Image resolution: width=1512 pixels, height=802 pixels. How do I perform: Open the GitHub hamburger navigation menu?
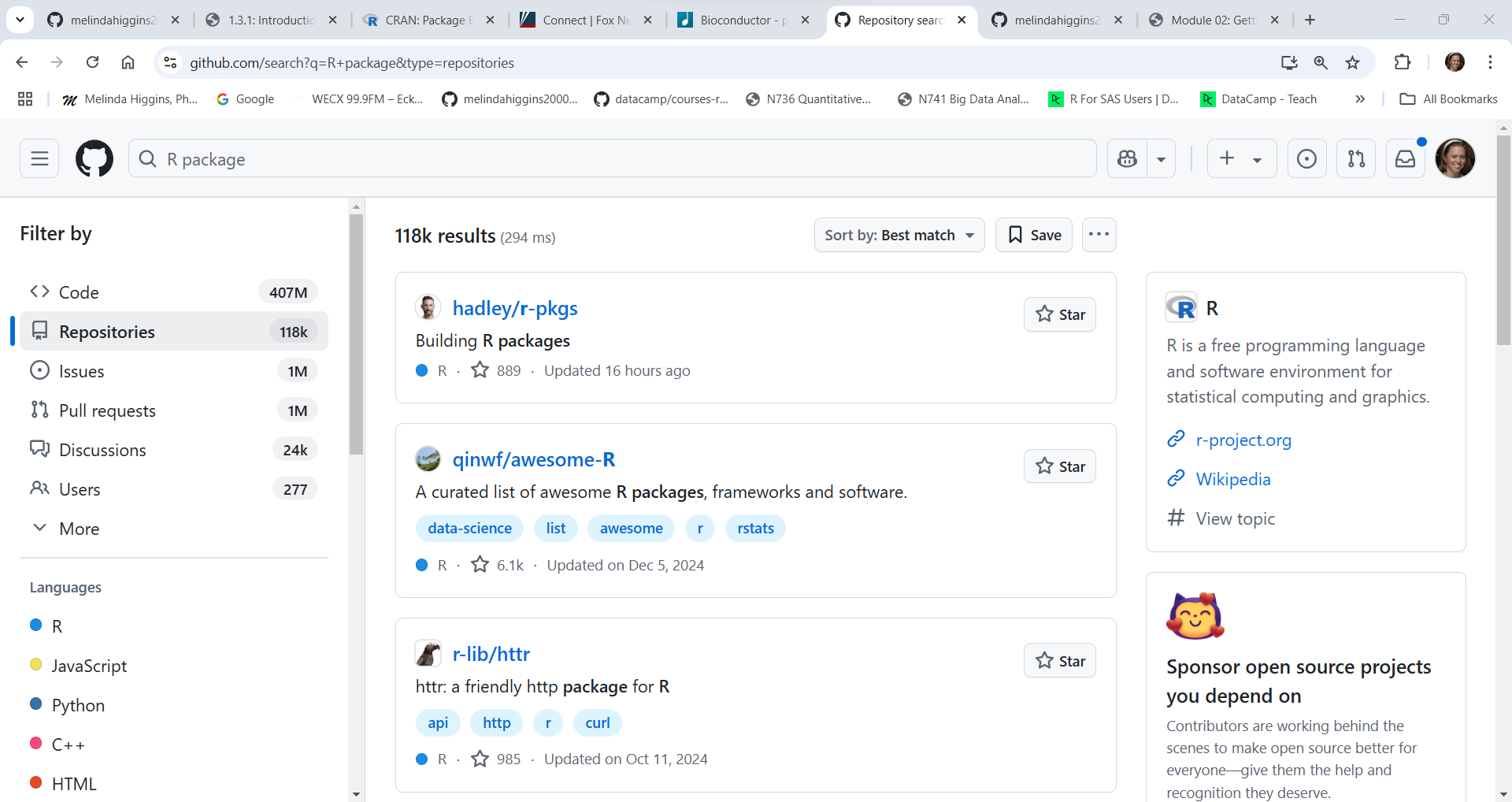pyautogui.click(x=39, y=159)
